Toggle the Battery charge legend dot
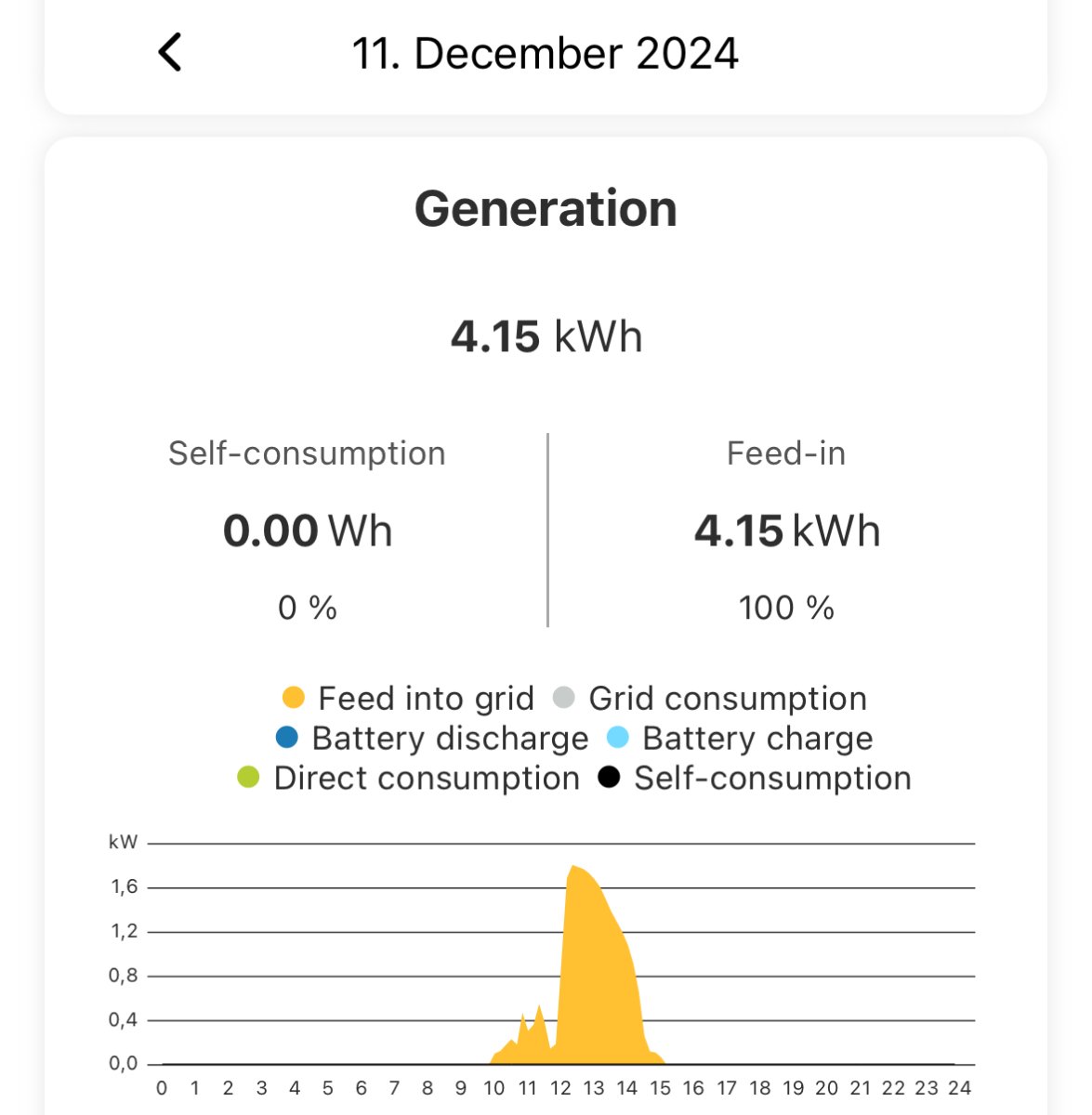The height and width of the screenshot is (1115, 1092). point(618,738)
